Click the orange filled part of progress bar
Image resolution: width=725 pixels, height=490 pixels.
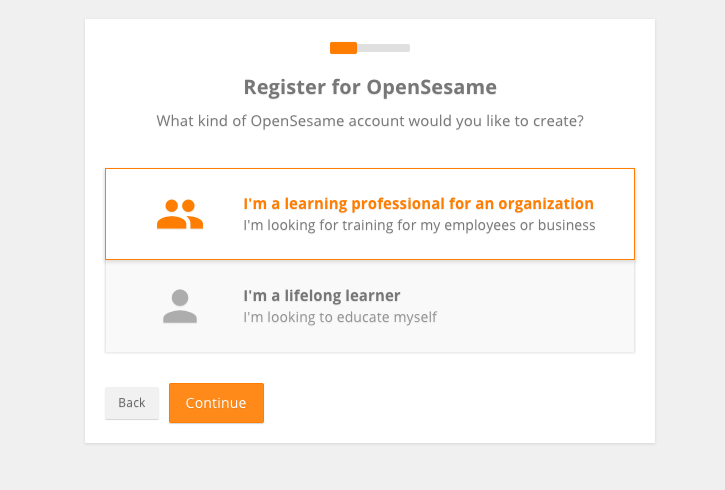pyautogui.click(x=343, y=48)
